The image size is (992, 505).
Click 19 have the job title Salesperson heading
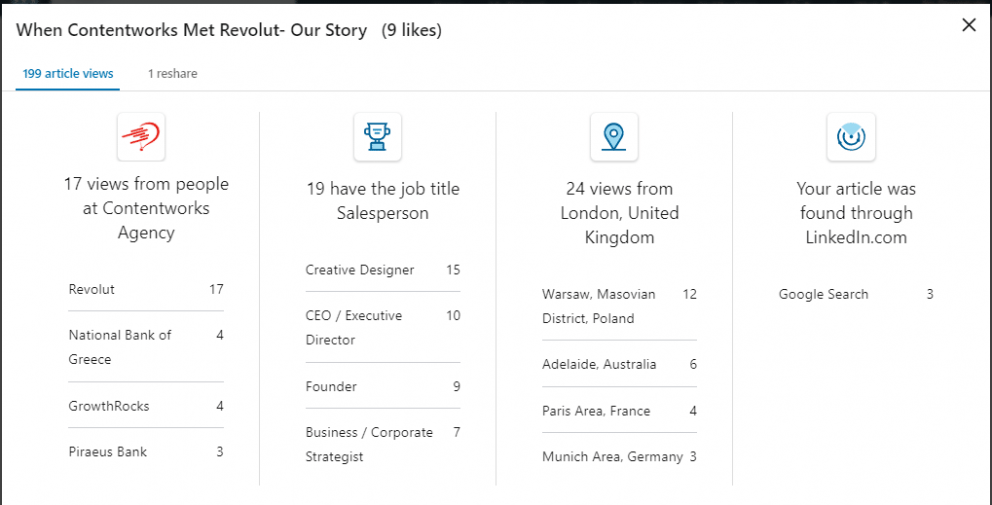coord(383,201)
